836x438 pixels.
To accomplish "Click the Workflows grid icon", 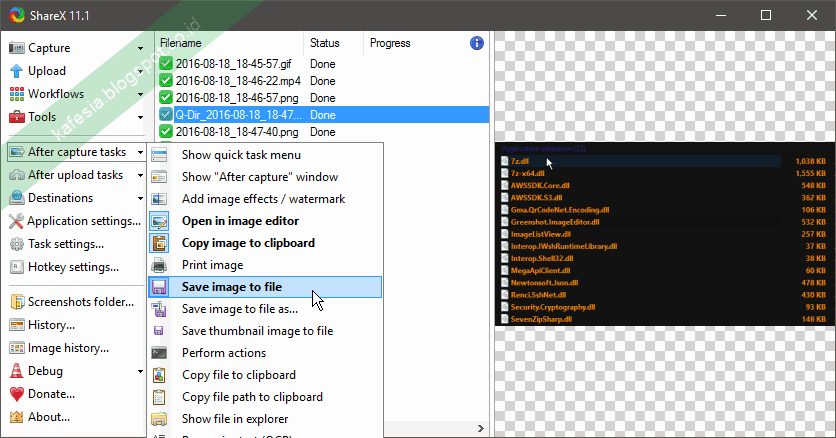I will (x=17, y=94).
